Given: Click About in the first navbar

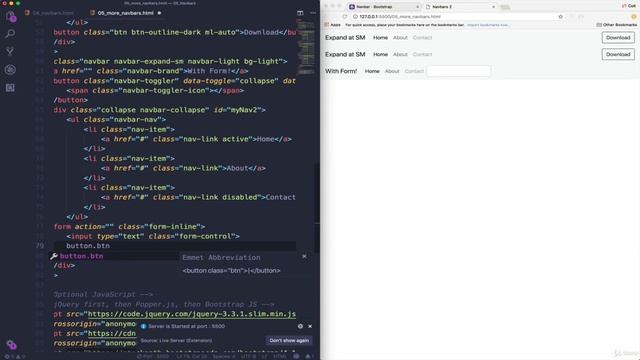Looking at the screenshot, I should (400, 38).
